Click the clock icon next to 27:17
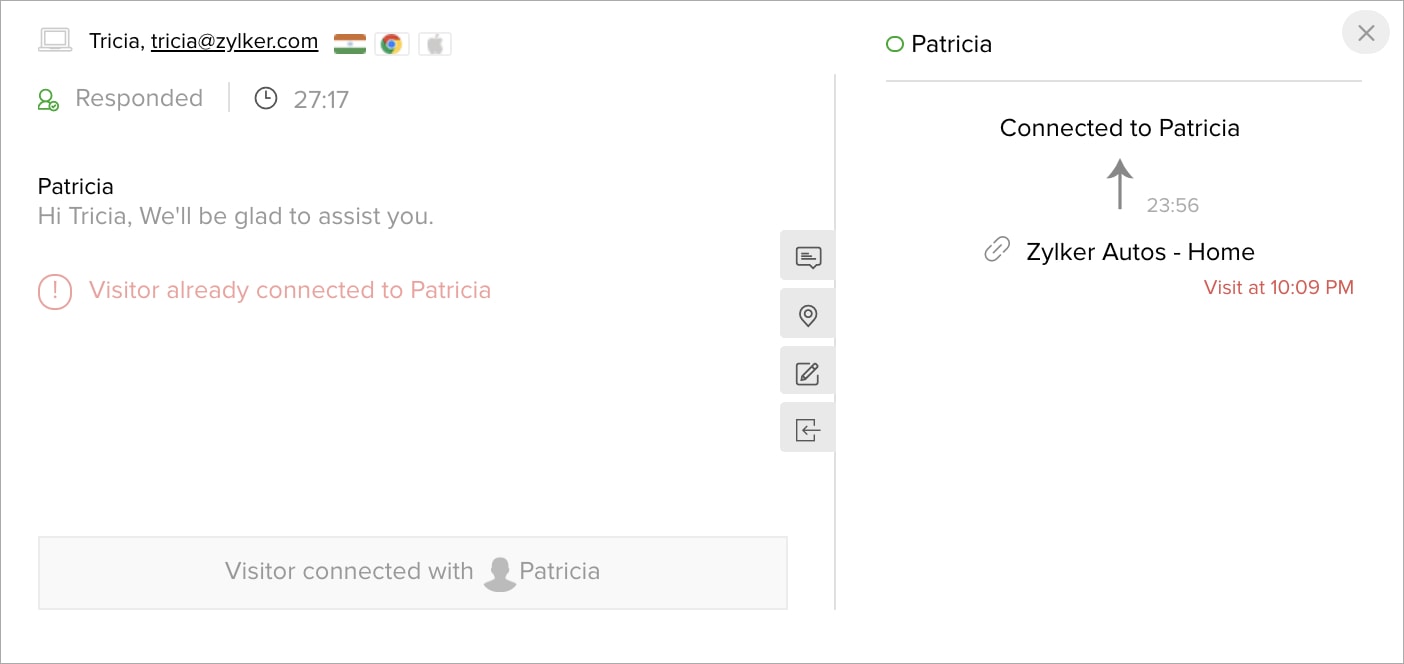 265,98
